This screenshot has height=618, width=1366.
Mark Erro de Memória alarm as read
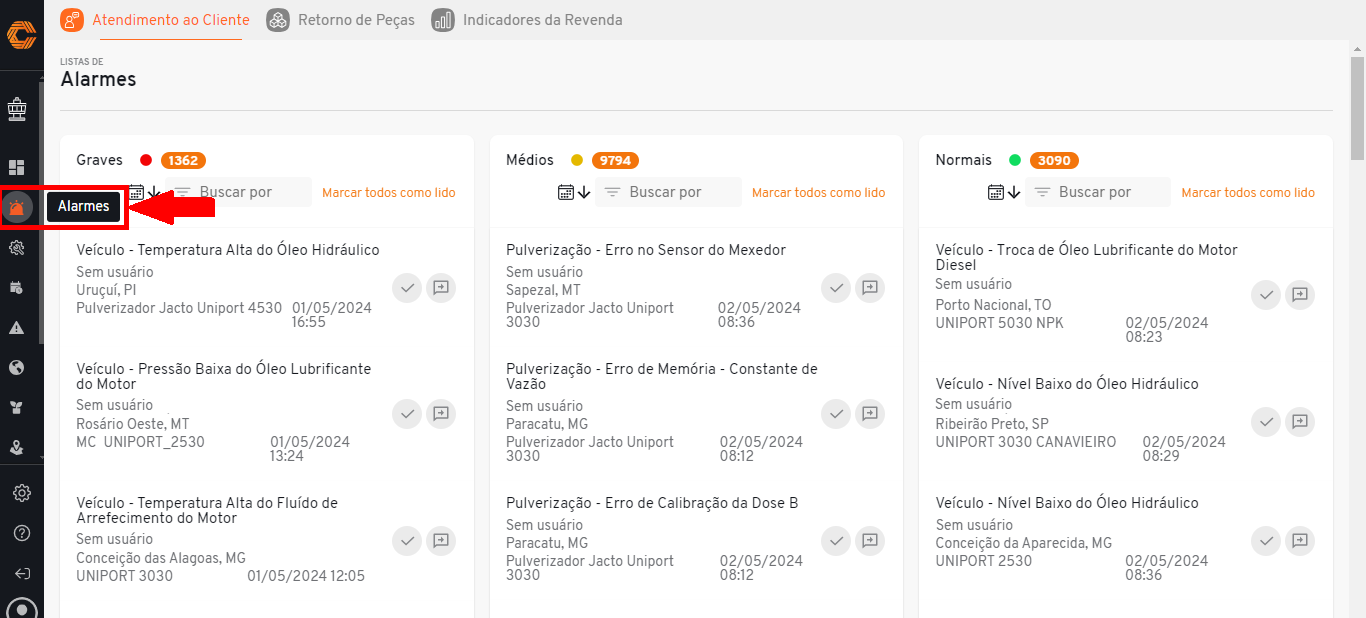click(837, 413)
